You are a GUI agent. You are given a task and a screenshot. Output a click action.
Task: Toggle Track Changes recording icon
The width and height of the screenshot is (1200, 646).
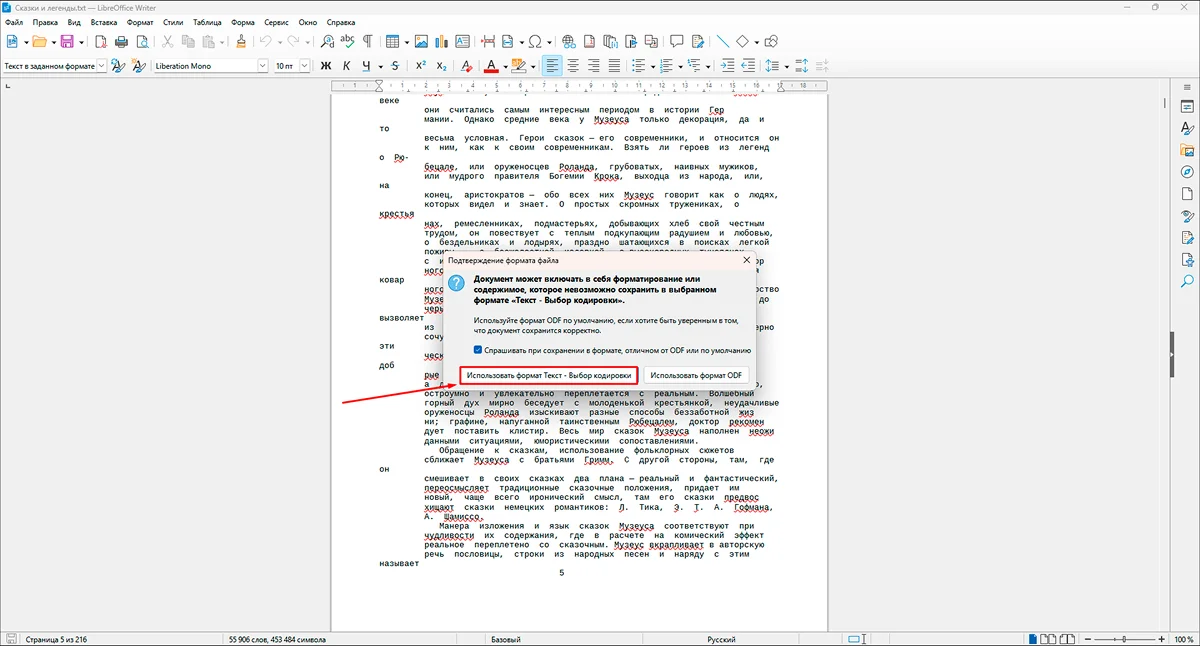(x=698, y=41)
